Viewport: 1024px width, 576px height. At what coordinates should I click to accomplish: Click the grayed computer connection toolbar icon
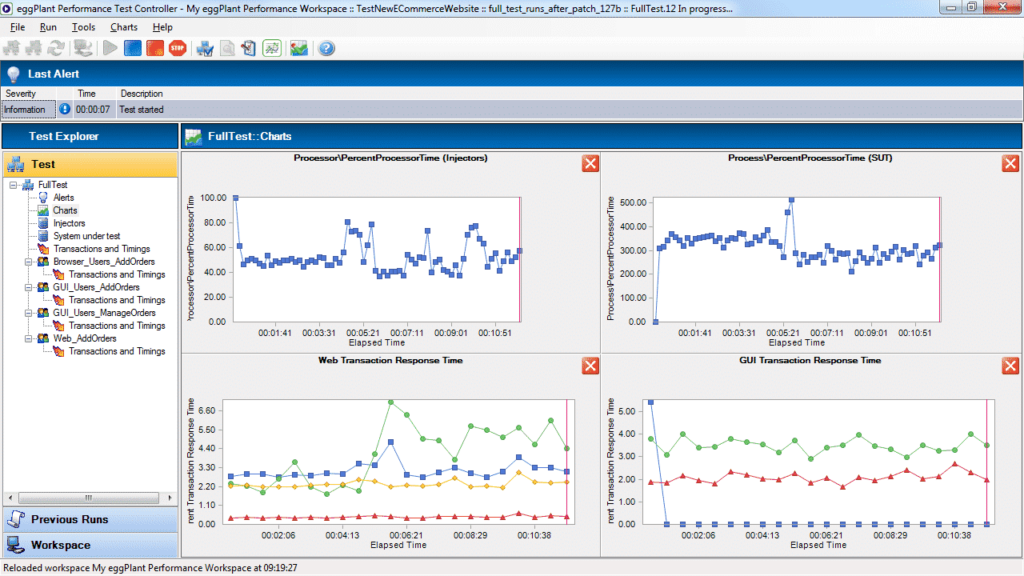pyautogui.click(x=83, y=48)
